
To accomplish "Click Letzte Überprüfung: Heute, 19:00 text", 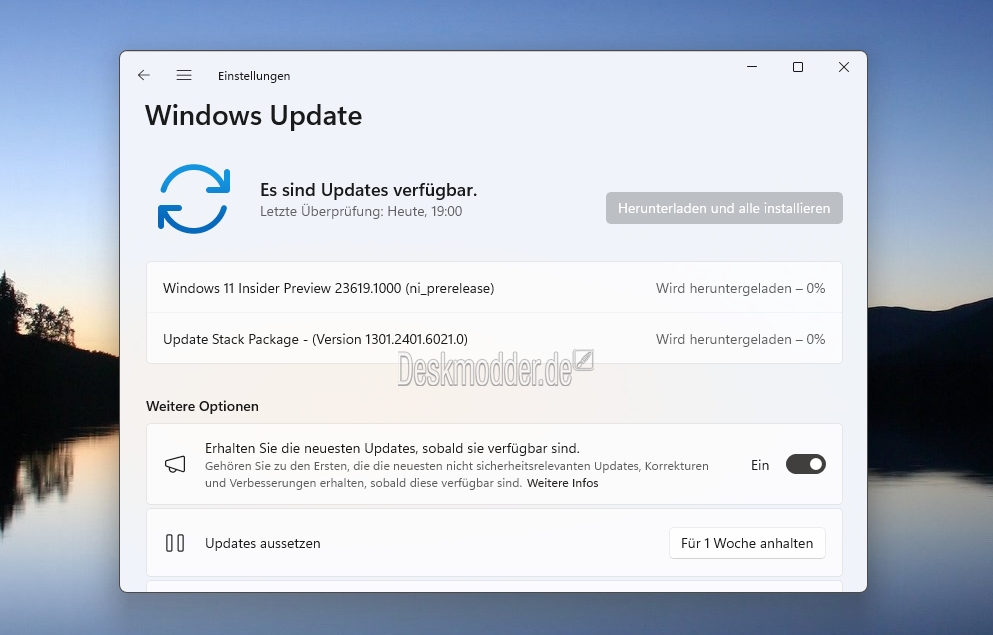I will tap(361, 211).
